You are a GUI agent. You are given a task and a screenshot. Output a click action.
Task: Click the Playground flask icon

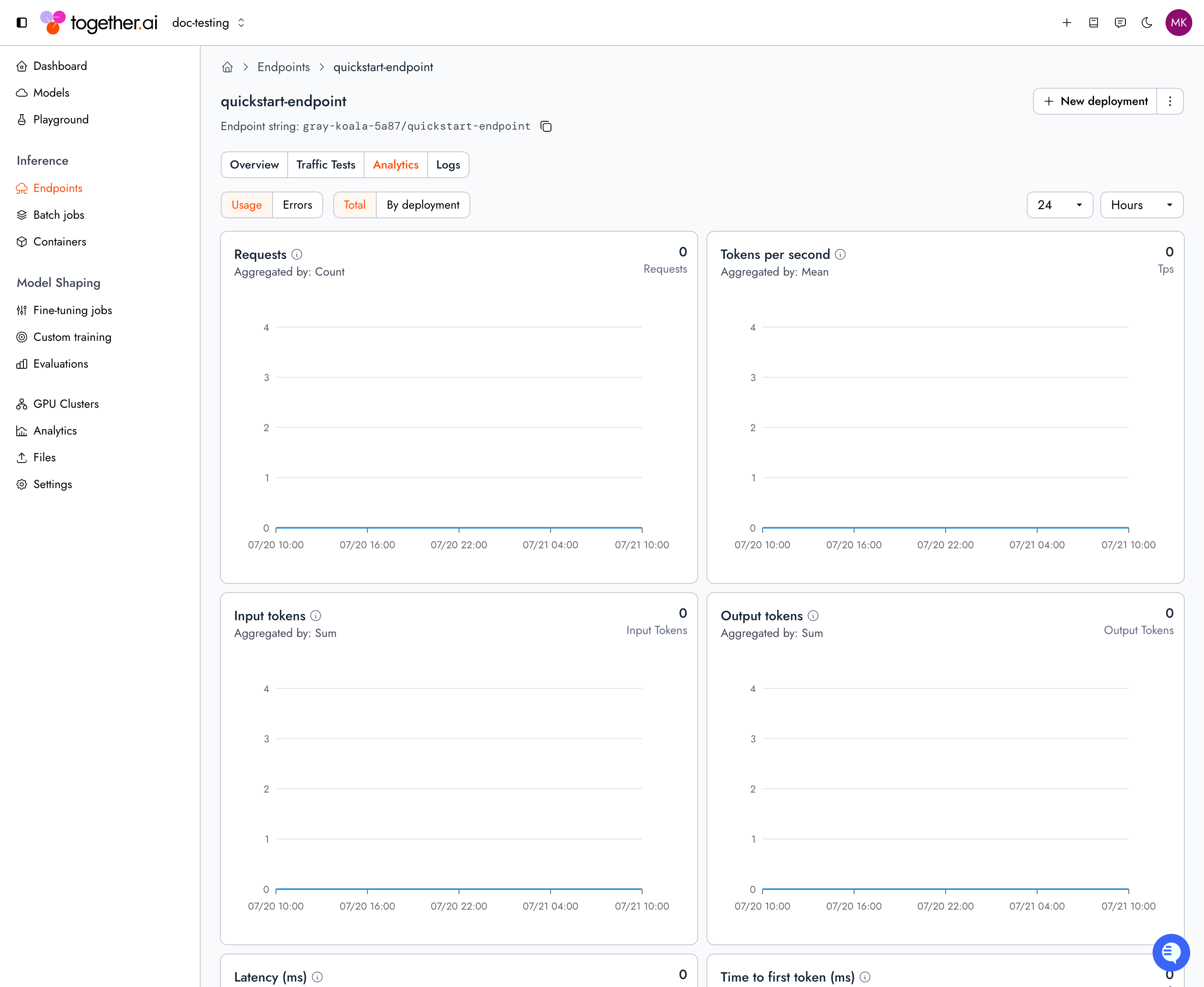tap(22, 119)
